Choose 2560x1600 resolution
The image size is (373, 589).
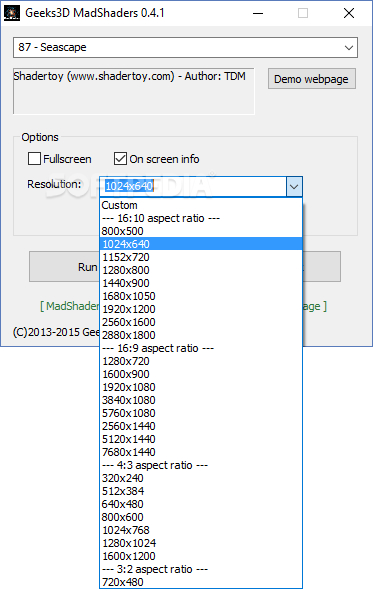(201, 322)
